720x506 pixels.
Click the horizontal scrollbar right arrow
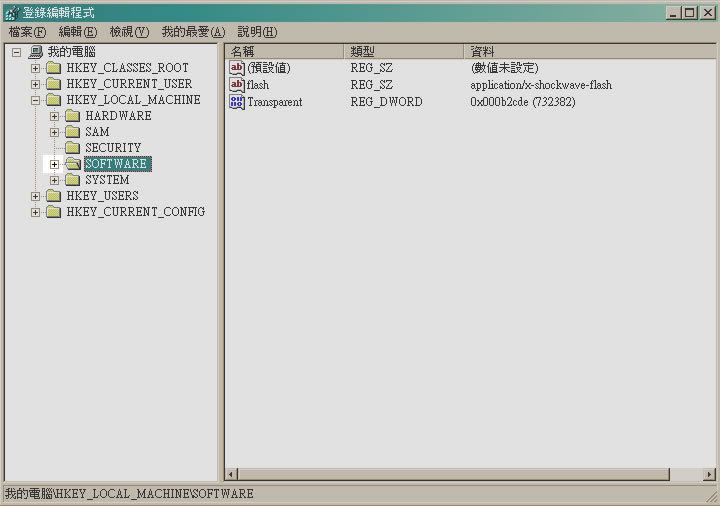pos(709,474)
